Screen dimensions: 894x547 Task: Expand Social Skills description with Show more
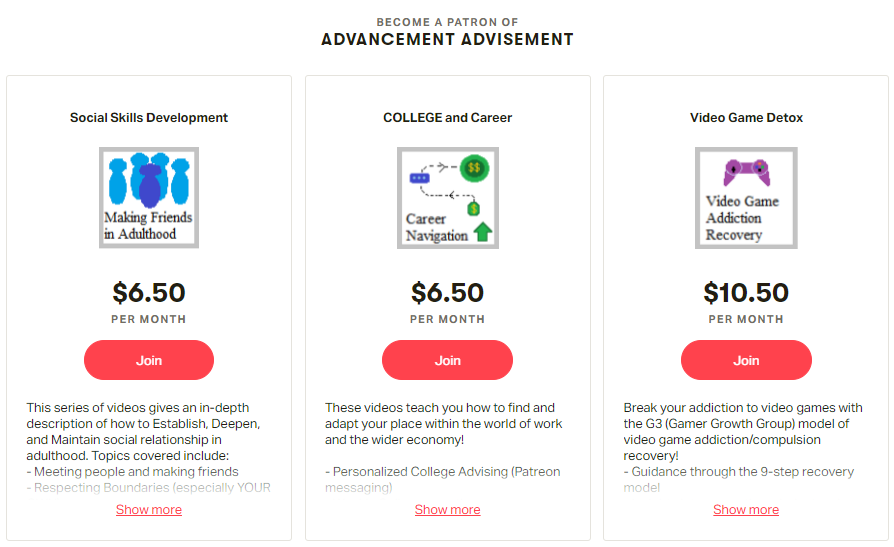tap(149, 509)
